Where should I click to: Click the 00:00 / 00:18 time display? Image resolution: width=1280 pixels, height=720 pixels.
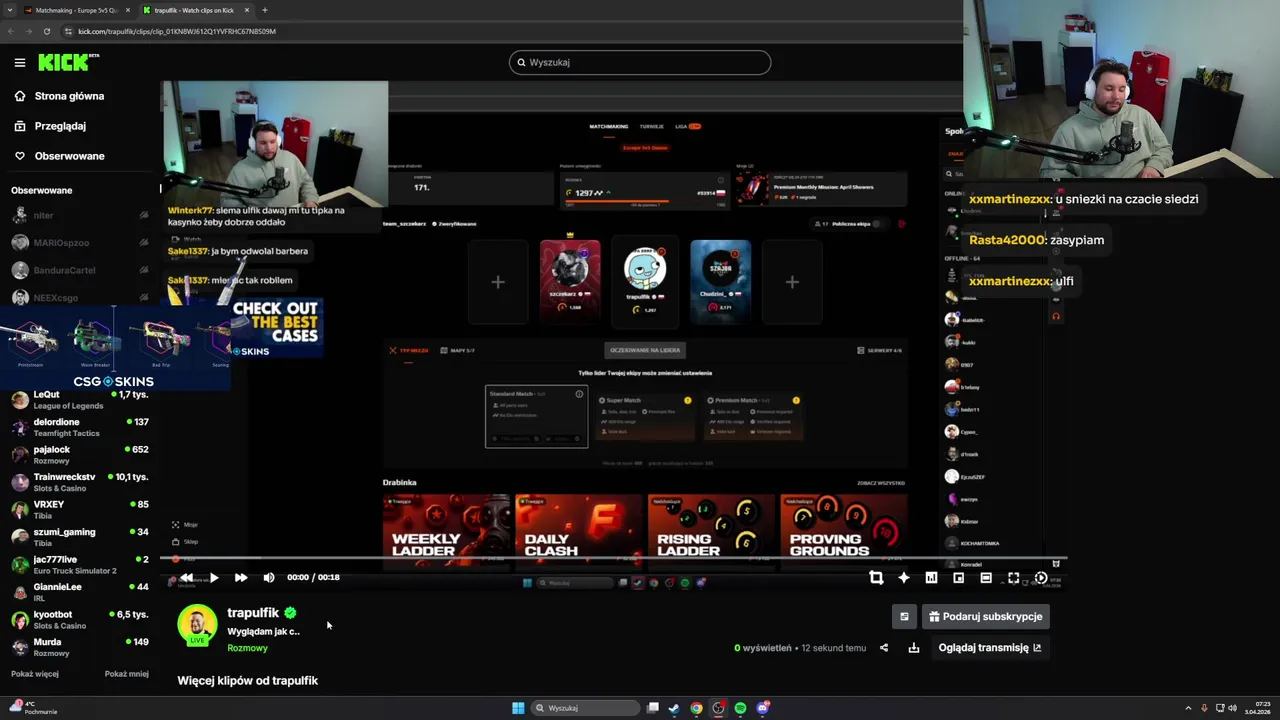[313, 577]
